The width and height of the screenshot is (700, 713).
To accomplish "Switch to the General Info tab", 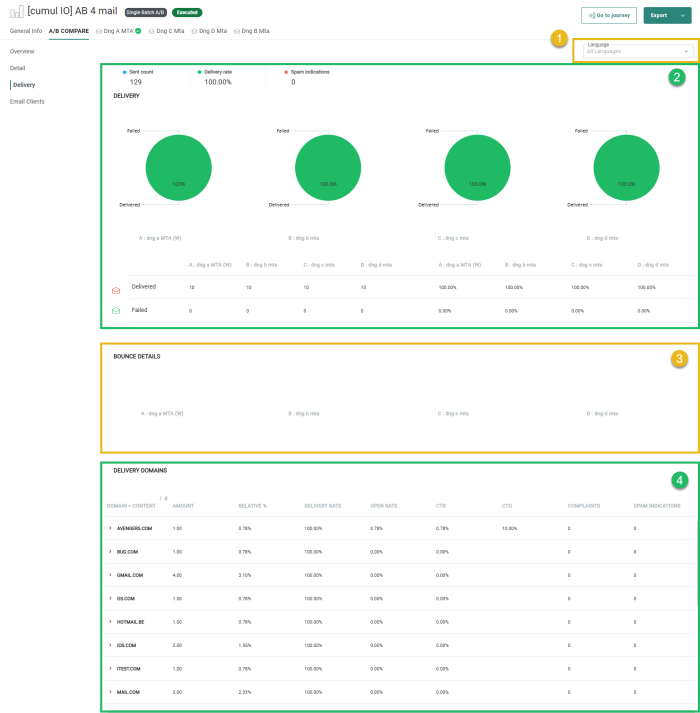I will click(25, 31).
